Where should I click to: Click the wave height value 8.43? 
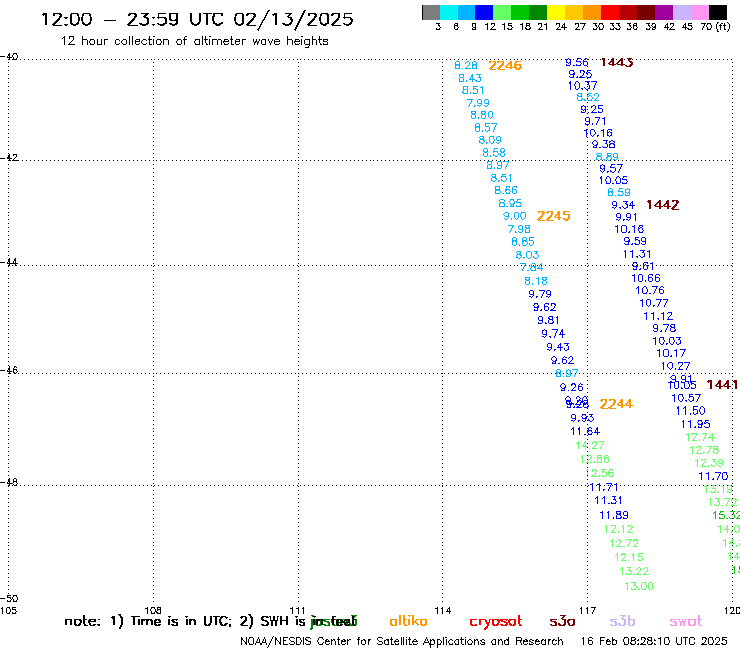[470, 78]
